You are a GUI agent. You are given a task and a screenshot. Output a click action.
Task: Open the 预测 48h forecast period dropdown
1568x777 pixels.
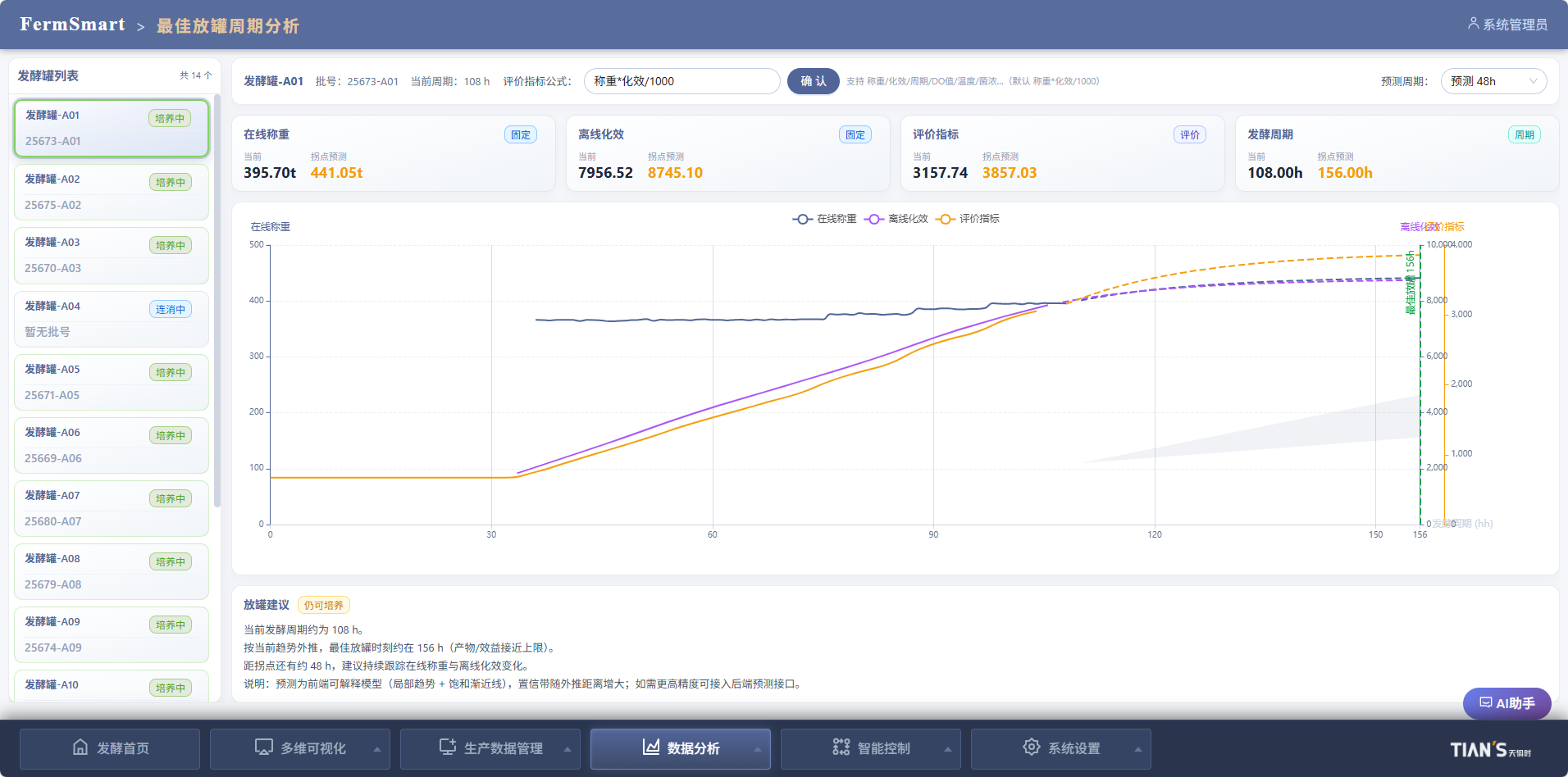[x=1493, y=81]
